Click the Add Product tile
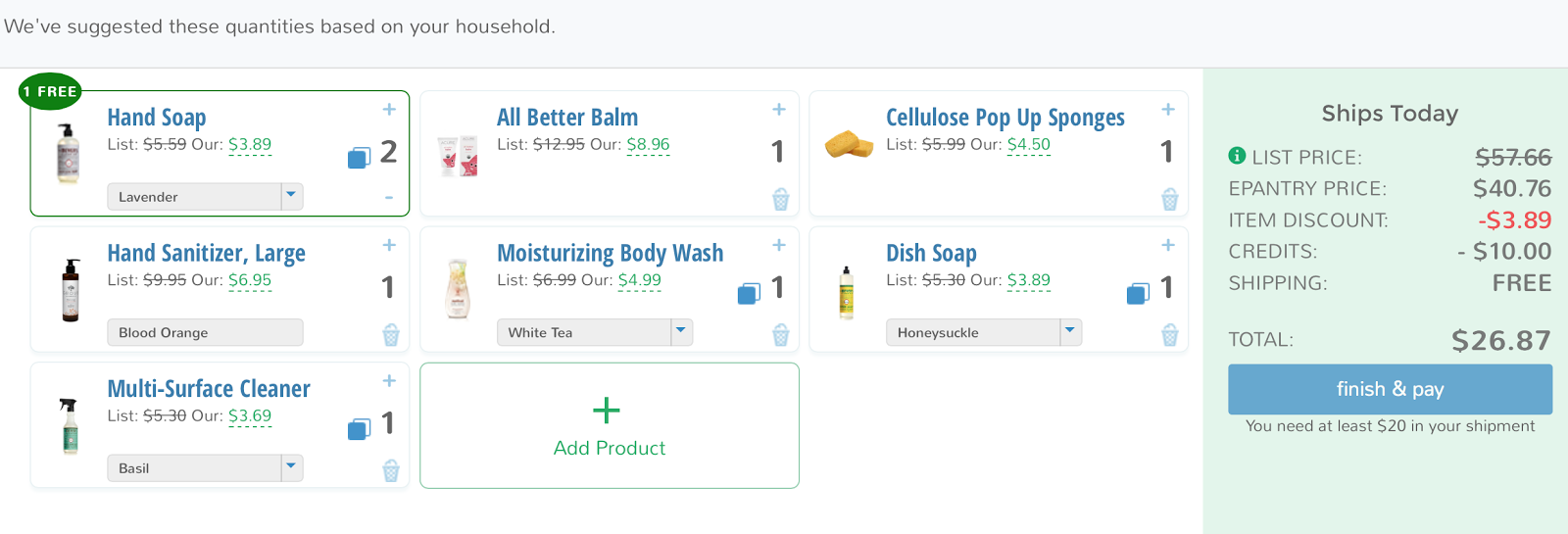Viewport: 1568px width, 534px height. pyautogui.click(x=609, y=425)
